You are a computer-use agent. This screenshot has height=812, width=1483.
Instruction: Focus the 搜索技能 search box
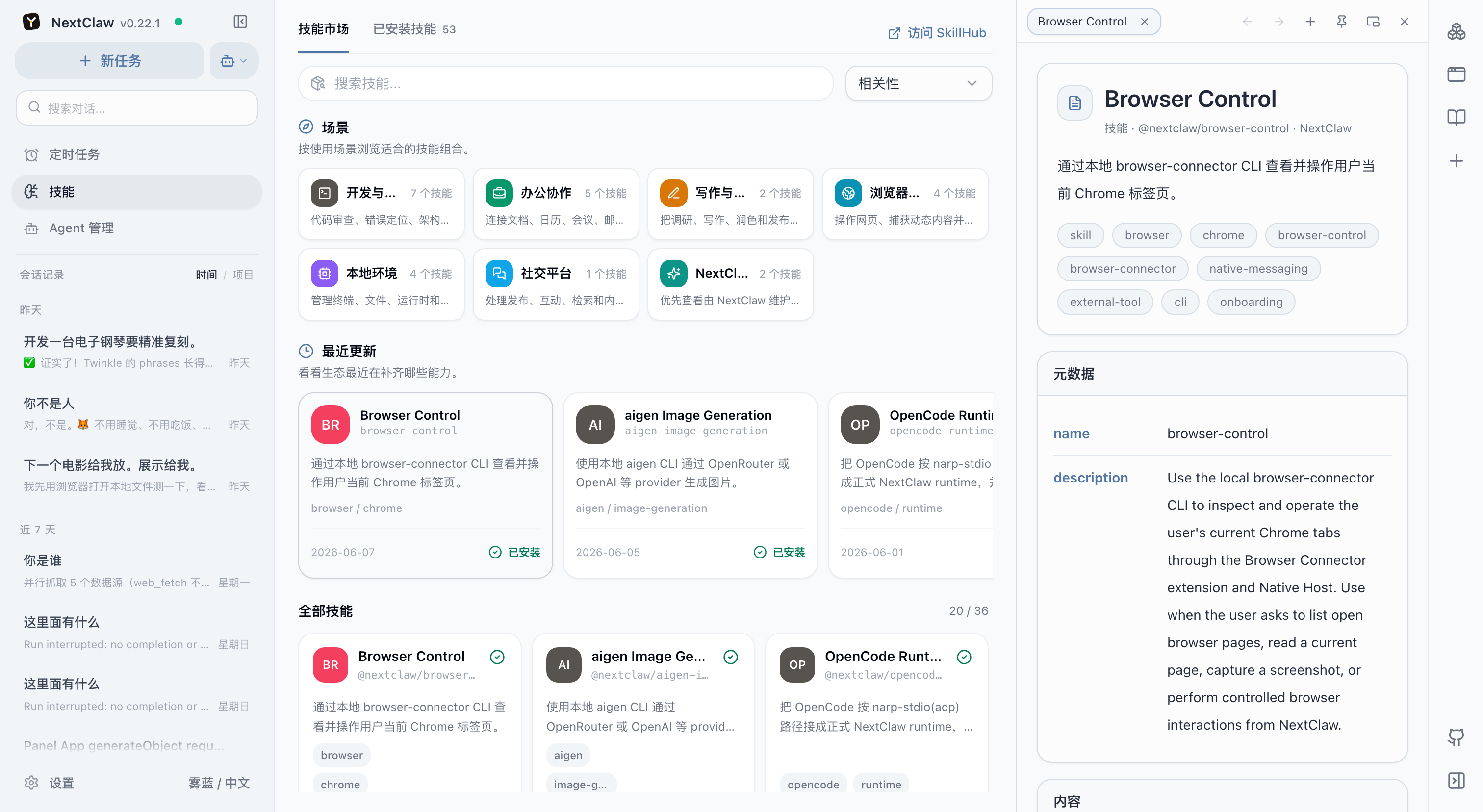(x=565, y=83)
